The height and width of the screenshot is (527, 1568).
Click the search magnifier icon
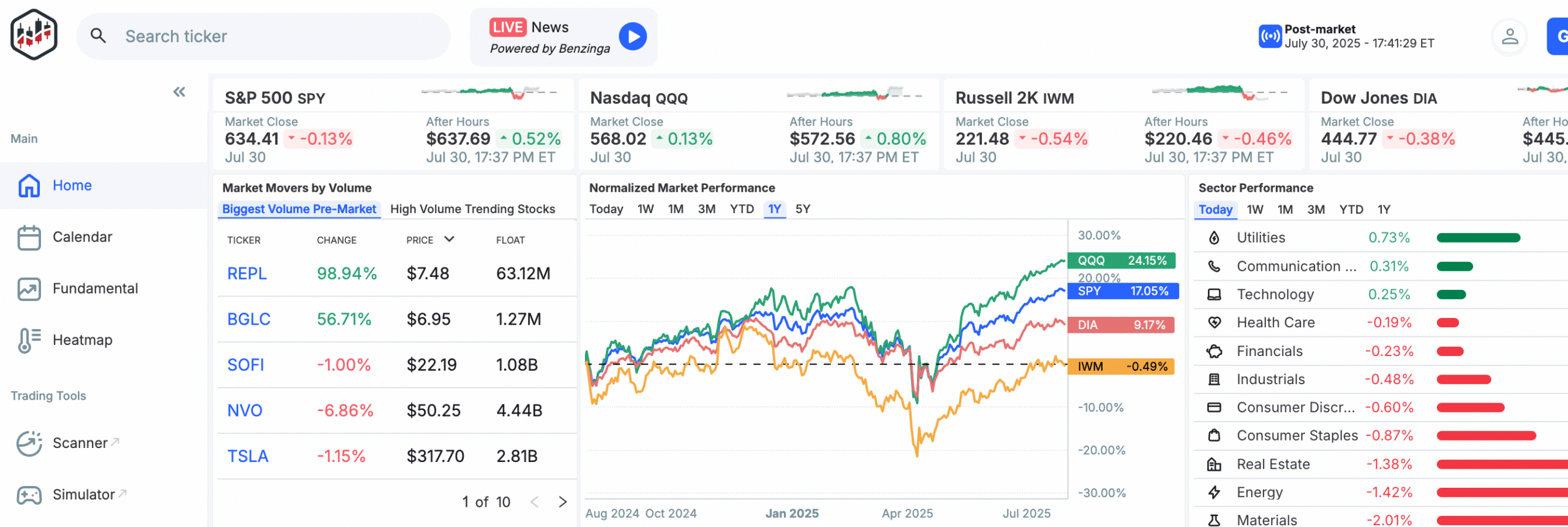point(98,36)
